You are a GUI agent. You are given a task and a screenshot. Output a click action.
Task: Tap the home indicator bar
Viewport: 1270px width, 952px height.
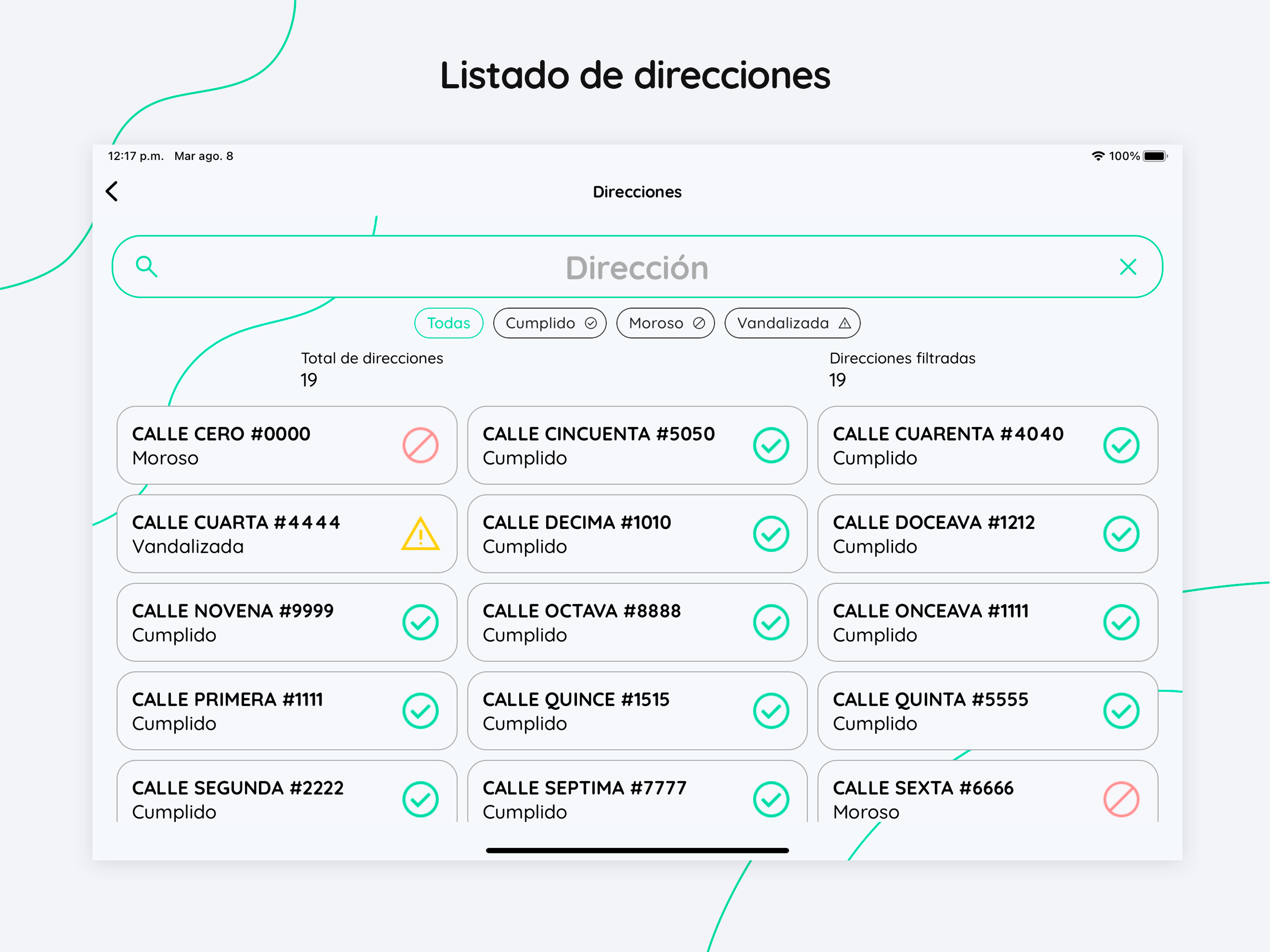(x=637, y=850)
